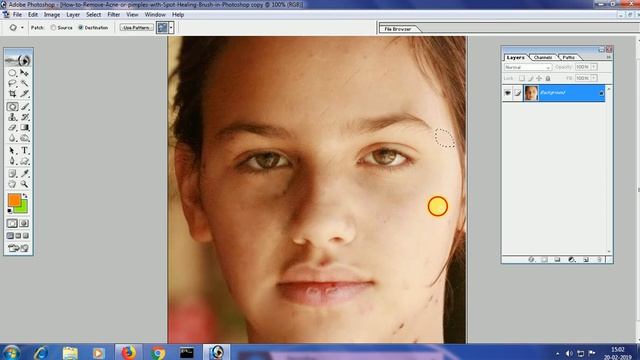Image resolution: width=640 pixels, height=360 pixels.
Task: Select the Notes tool
Action: click(x=12, y=173)
